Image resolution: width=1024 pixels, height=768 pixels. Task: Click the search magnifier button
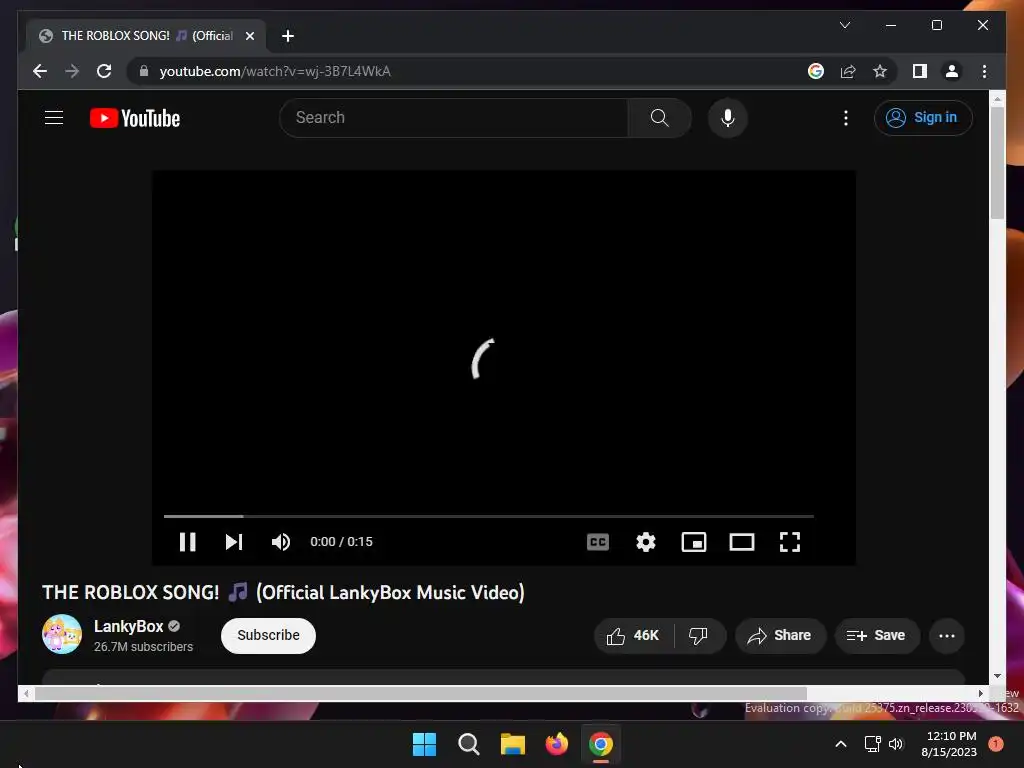pyautogui.click(x=660, y=118)
